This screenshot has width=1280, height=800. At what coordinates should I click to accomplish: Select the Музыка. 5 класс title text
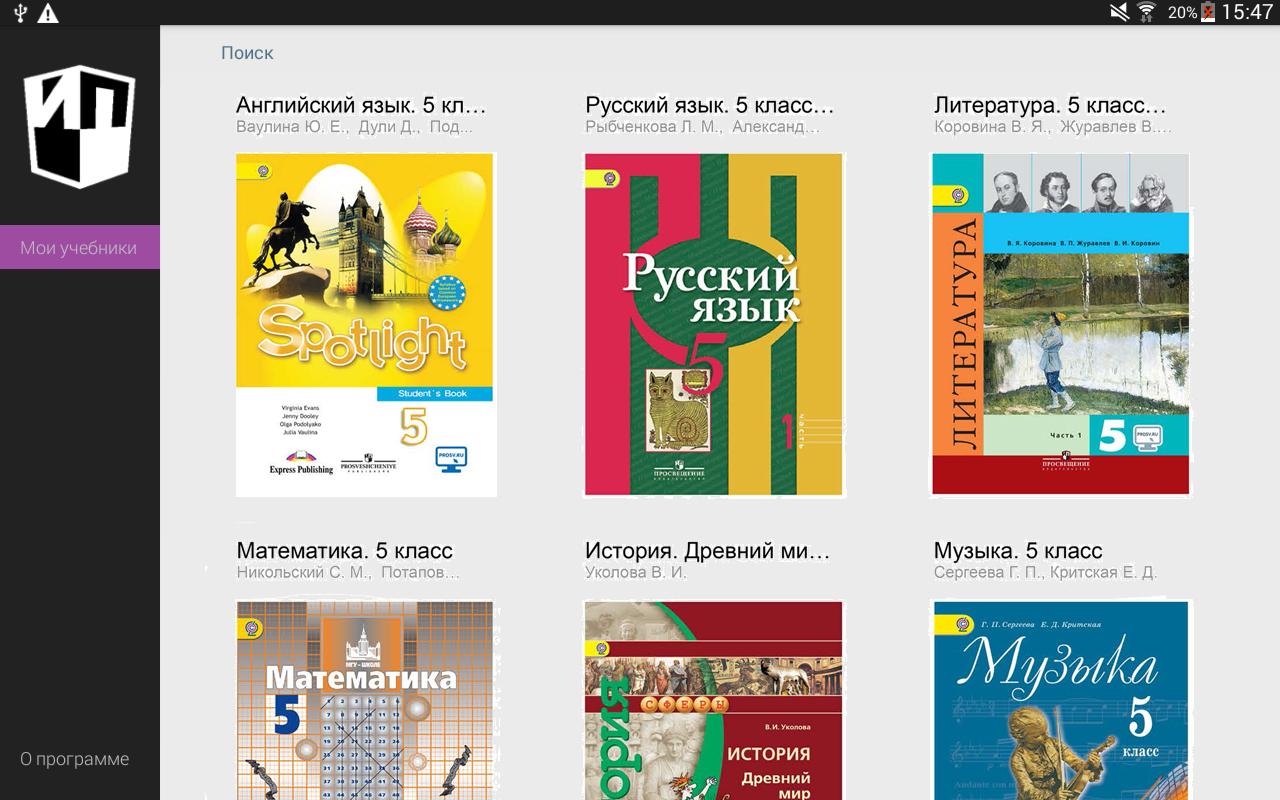1018,551
